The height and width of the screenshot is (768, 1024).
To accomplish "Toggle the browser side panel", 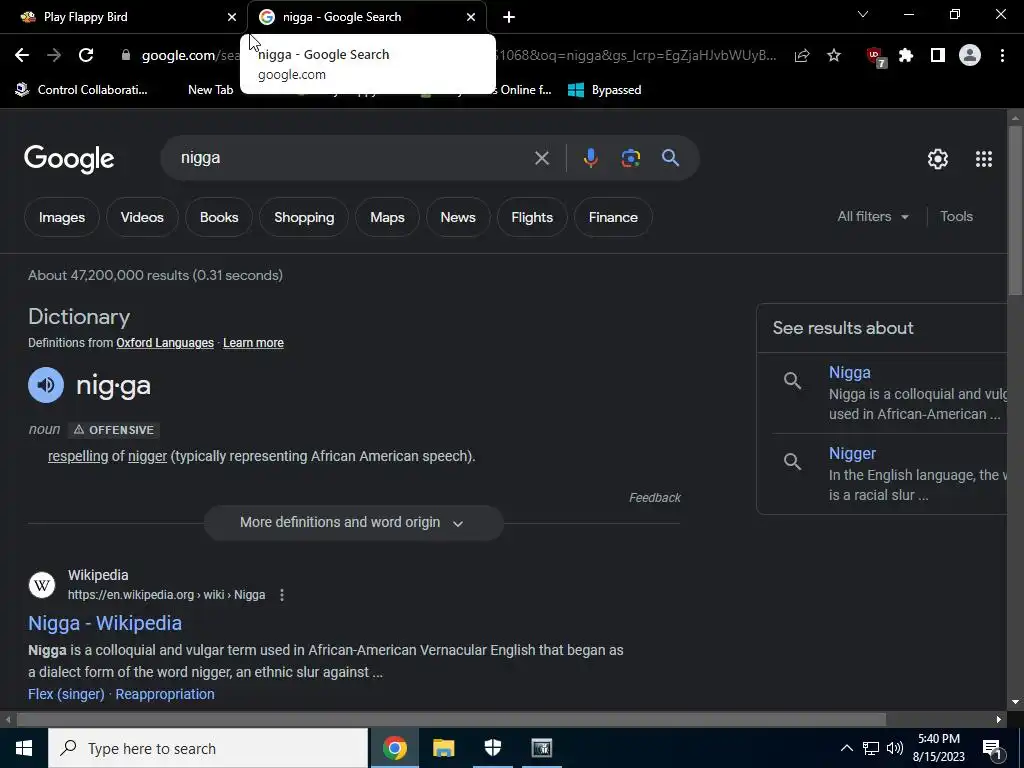I will point(938,56).
